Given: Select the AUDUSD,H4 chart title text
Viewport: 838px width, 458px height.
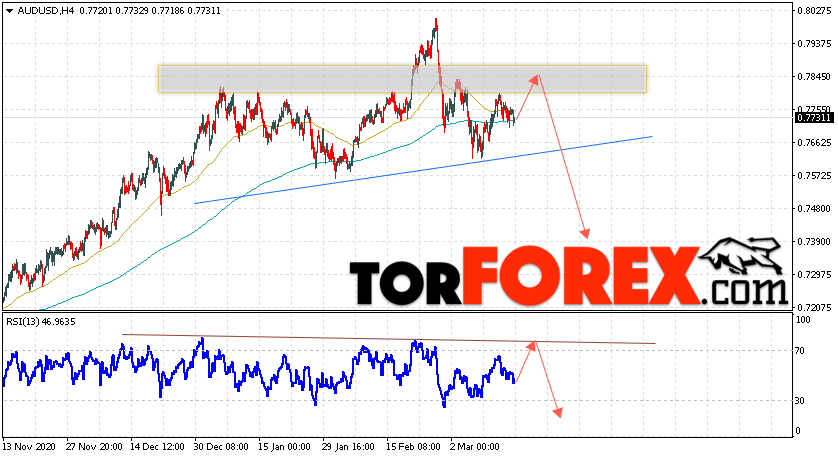Looking at the screenshot, I should point(45,11).
